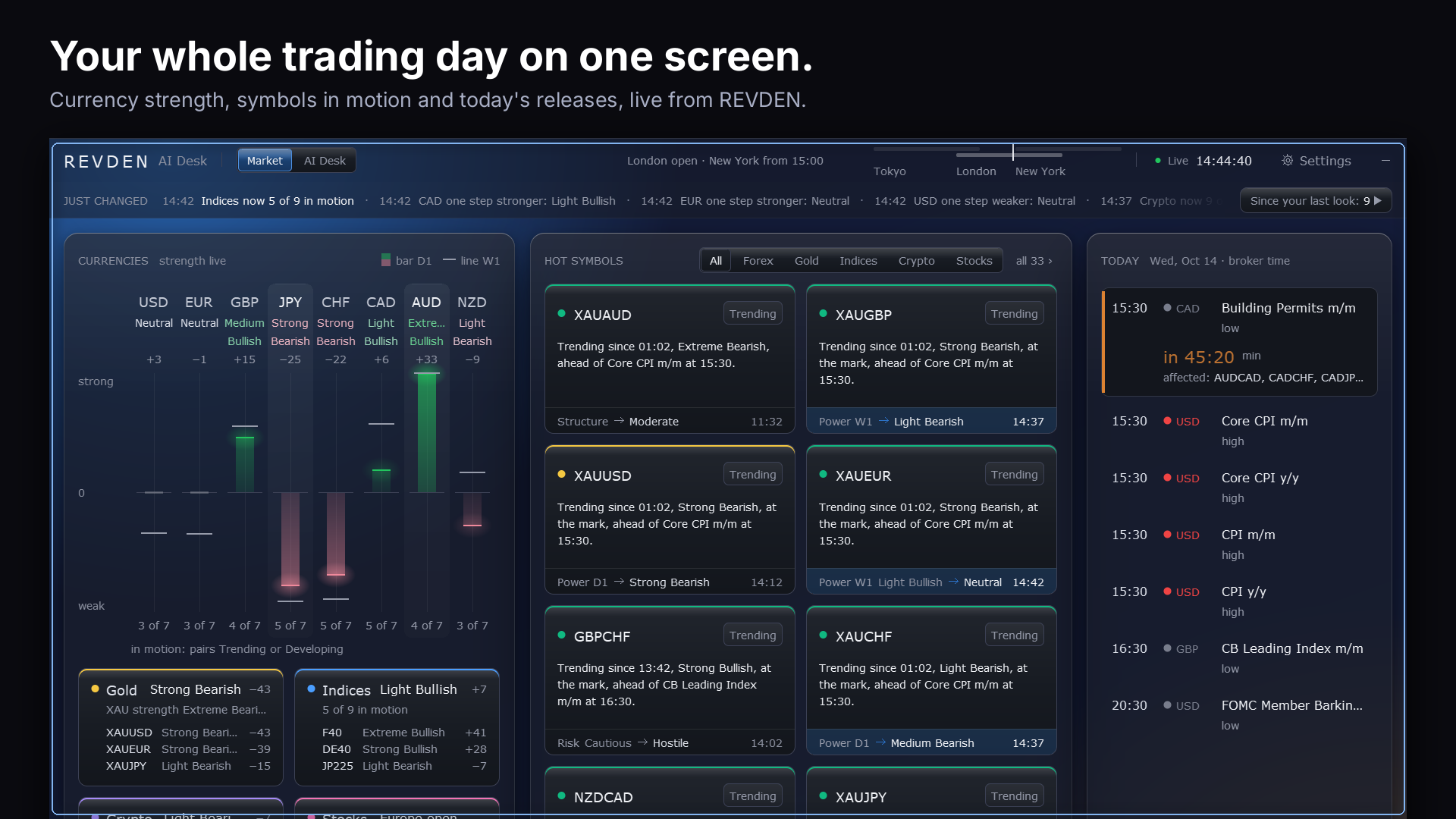
Task: Open the Building Permits m/m event
Action: click(x=1240, y=342)
